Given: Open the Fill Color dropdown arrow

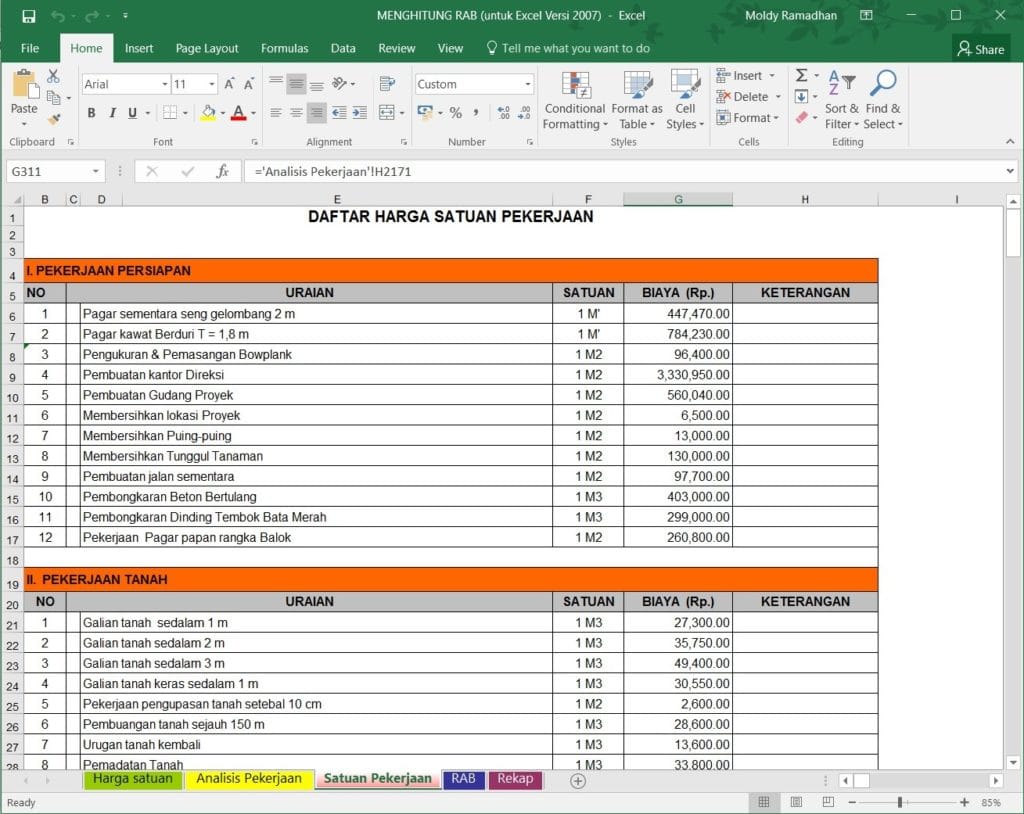Looking at the screenshot, I should (x=223, y=112).
